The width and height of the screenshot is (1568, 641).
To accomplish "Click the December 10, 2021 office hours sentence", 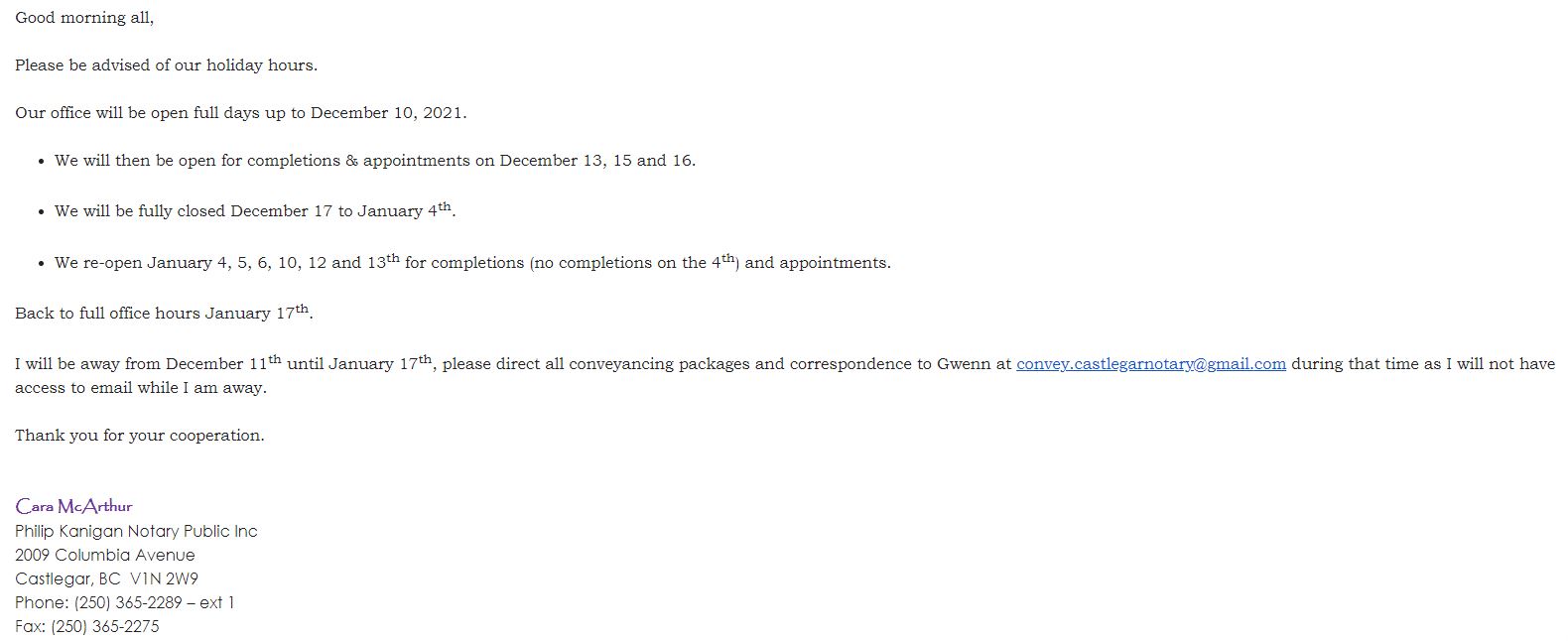I will pyautogui.click(x=241, y=113).
